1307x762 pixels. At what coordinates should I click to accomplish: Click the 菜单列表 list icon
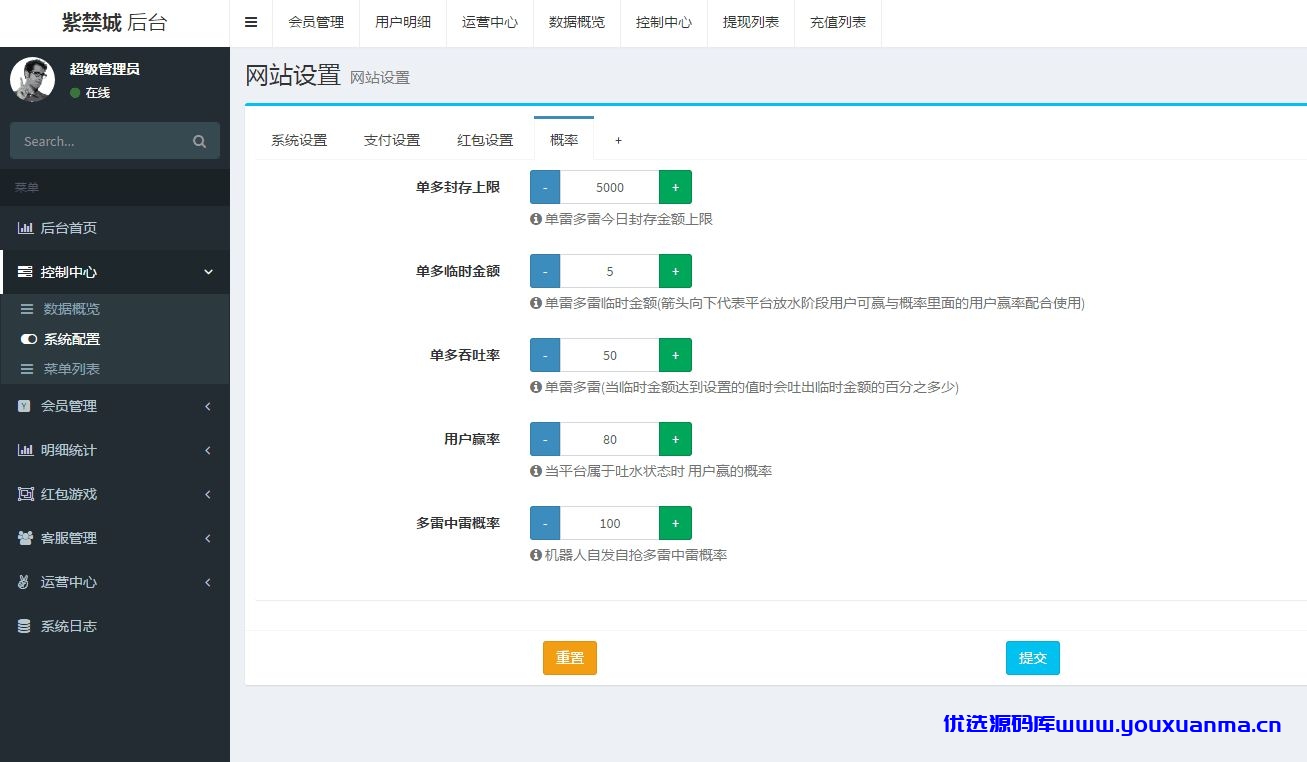[x=28, y=369]
